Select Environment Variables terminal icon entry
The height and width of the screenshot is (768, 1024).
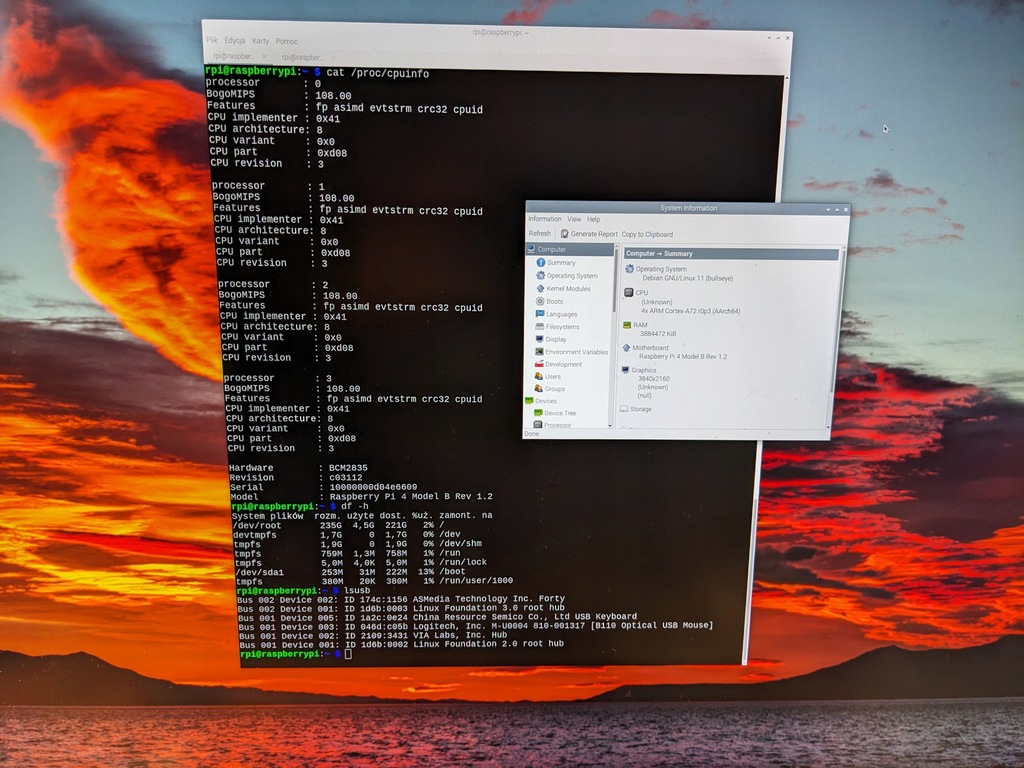(539, 351)
